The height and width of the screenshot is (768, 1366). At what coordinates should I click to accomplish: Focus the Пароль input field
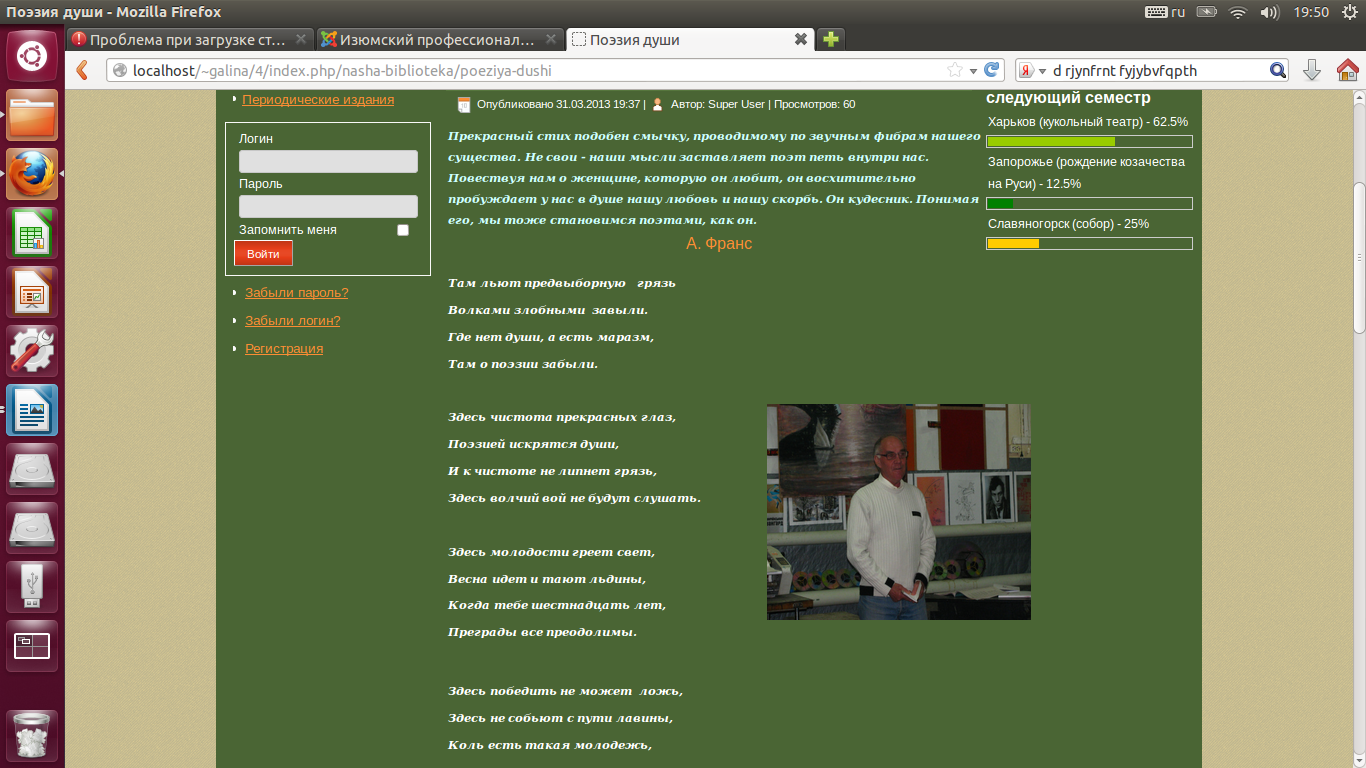pos(328,207)
